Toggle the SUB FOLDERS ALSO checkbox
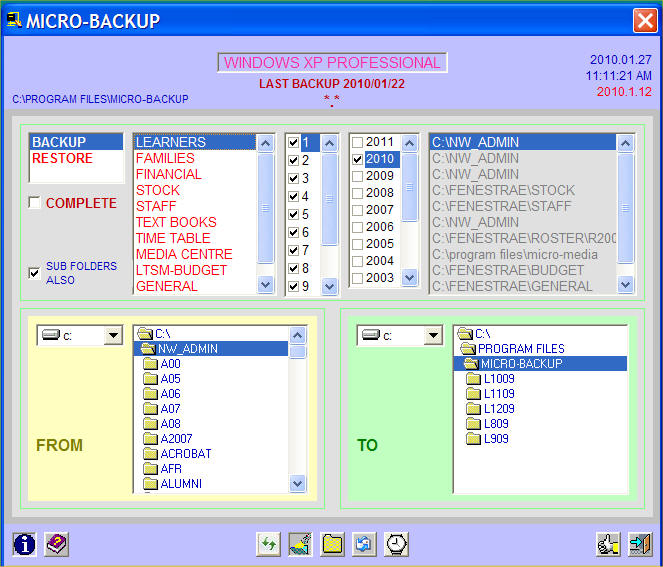The image size is (663, 567). click(35, 273)
